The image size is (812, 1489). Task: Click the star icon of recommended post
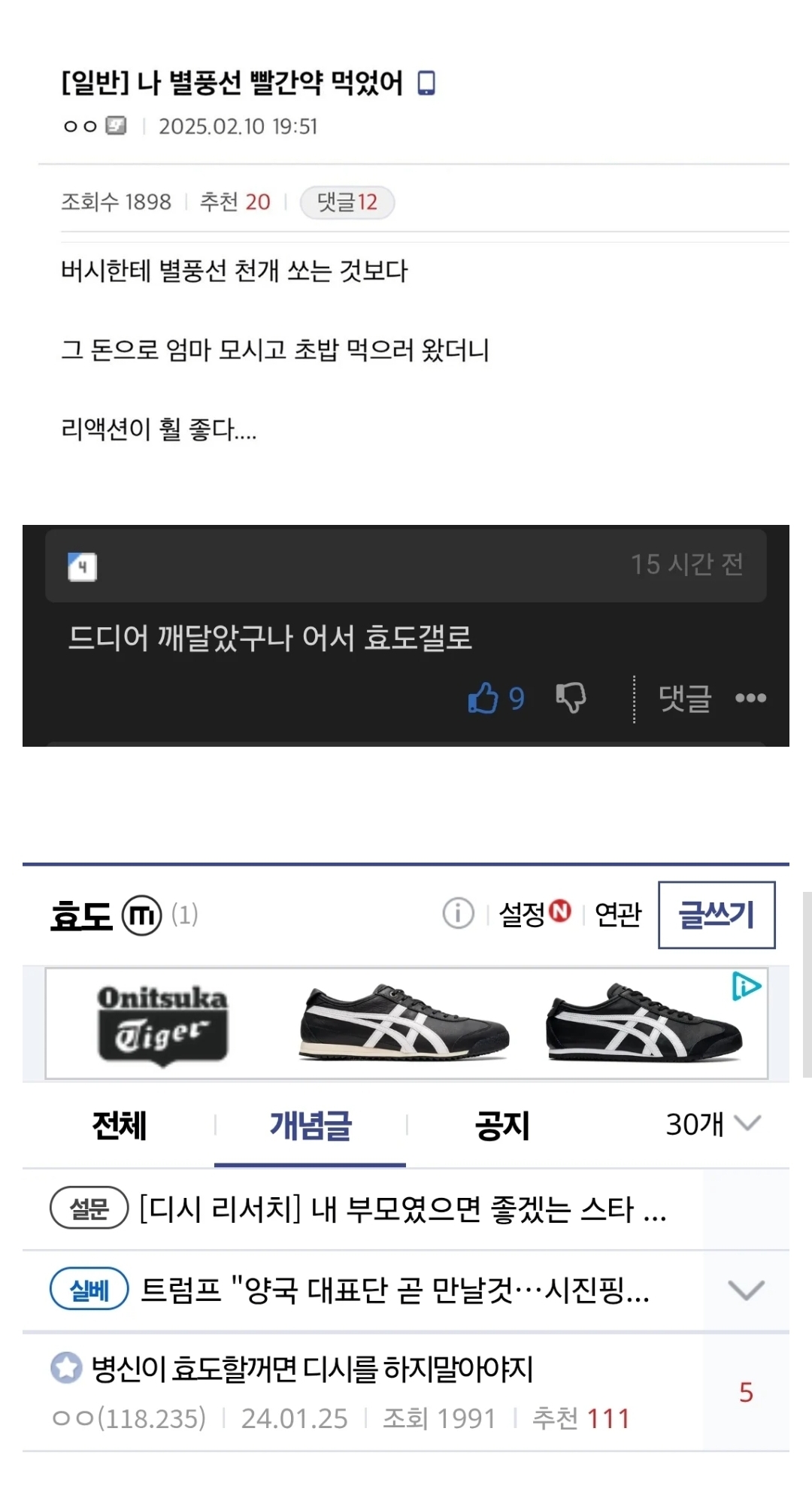coord(66,1368)
